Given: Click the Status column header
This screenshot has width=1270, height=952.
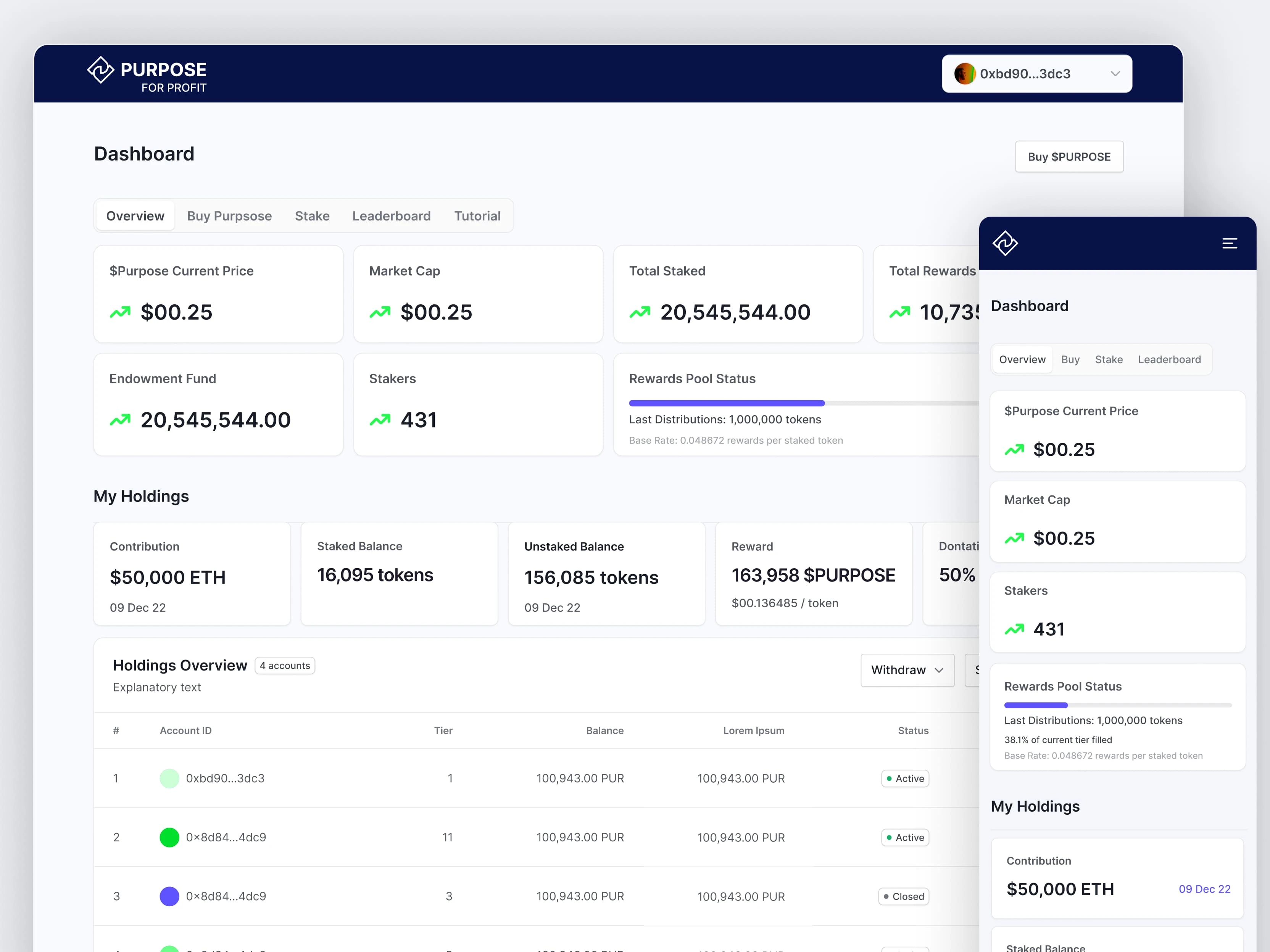Looking at the screenshot, I should coord(913,730).
